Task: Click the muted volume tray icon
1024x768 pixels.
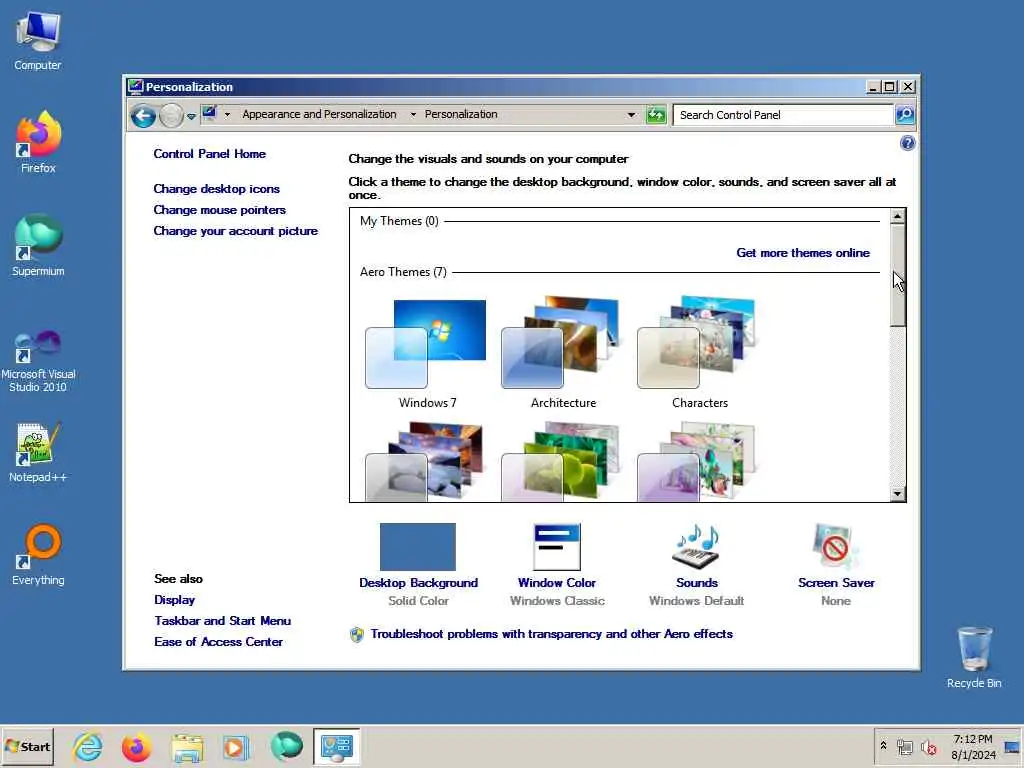Action: [928, 746]
